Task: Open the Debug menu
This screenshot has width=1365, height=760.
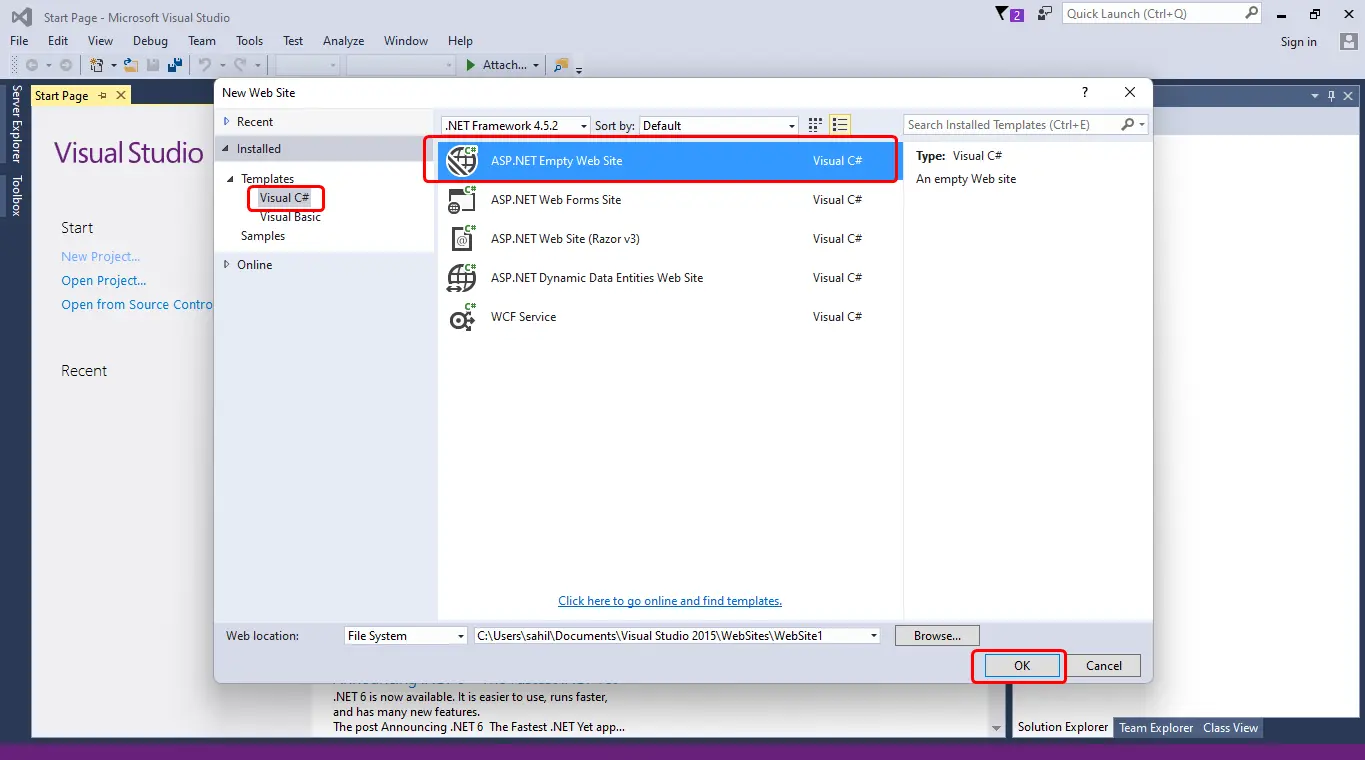Action: [150, 41]
